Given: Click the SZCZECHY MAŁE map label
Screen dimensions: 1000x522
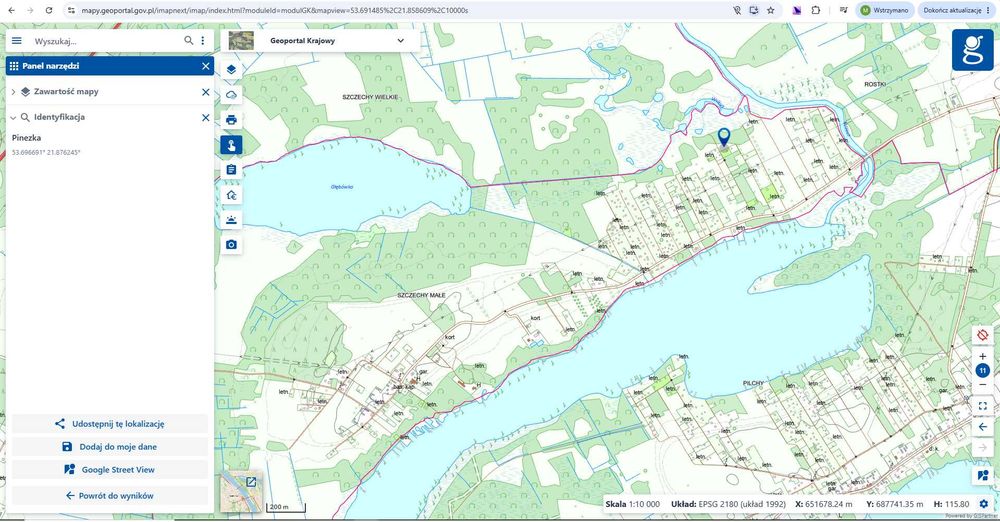Looking at the screenshot, I should point(421,295).
